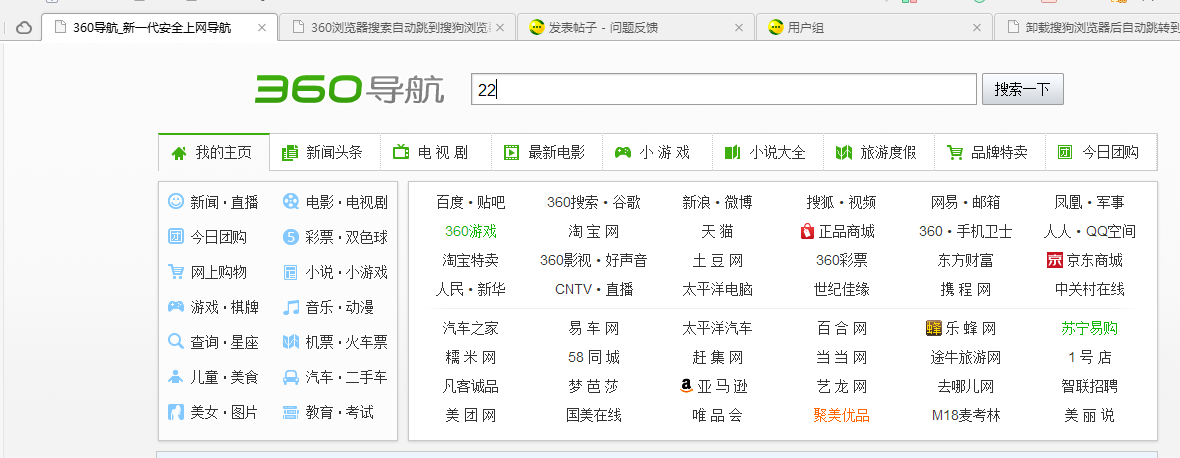1180x458 pixels.
Task: Open the 唯品会 link
Action: [x=717, y=415]
